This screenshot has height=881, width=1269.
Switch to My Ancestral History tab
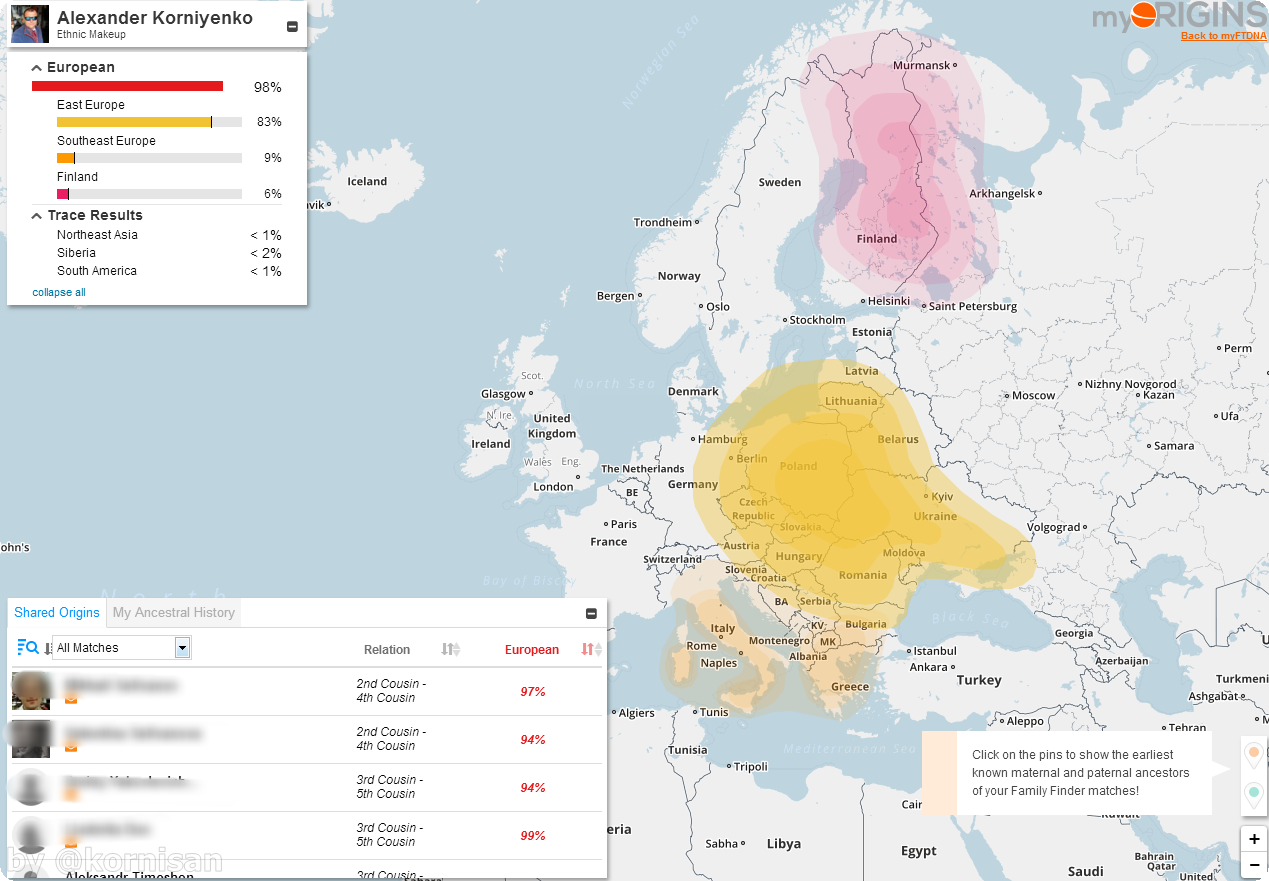[174, 613]
